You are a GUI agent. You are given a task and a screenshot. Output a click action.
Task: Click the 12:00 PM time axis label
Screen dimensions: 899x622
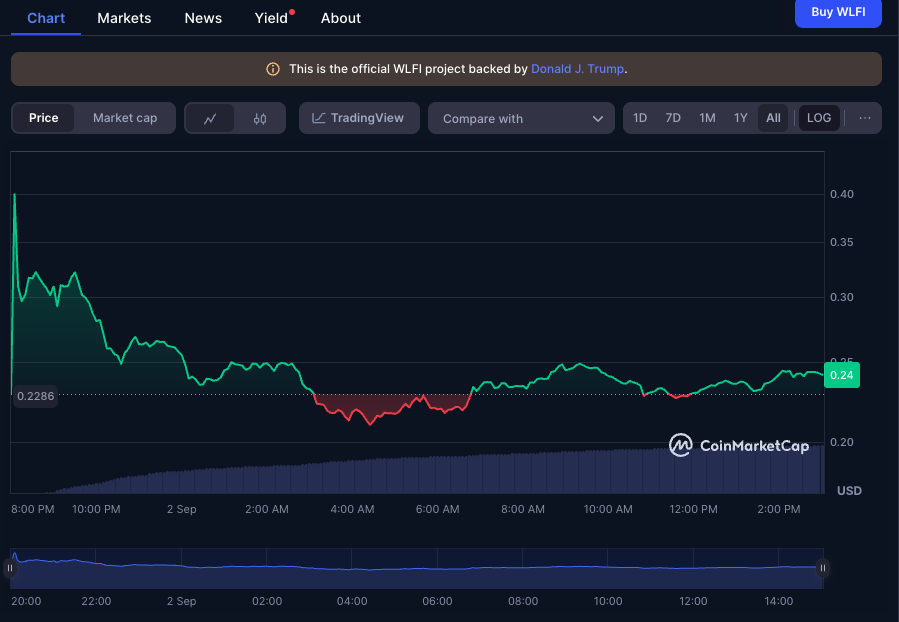pyautogui.click(x=693, y=509)
